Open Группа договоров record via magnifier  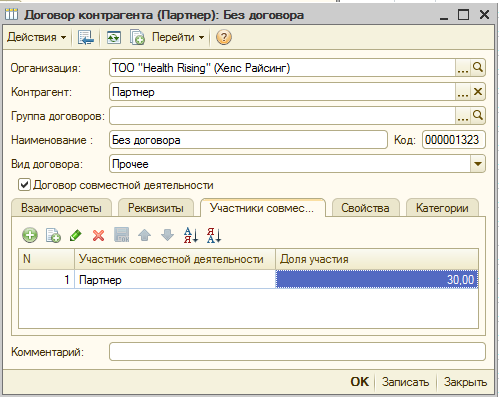click(478, 116)
